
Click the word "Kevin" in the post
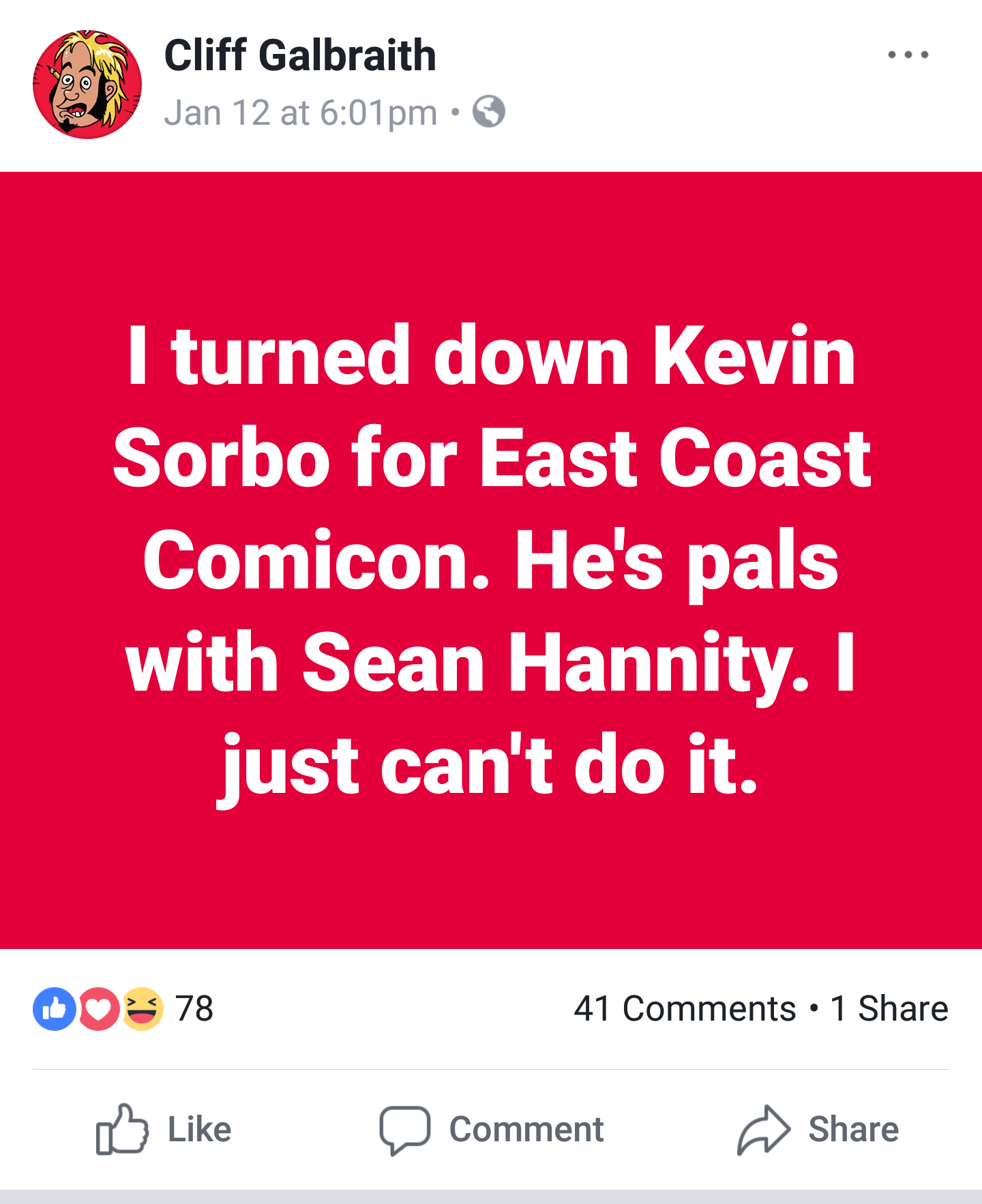coord(754,357)
